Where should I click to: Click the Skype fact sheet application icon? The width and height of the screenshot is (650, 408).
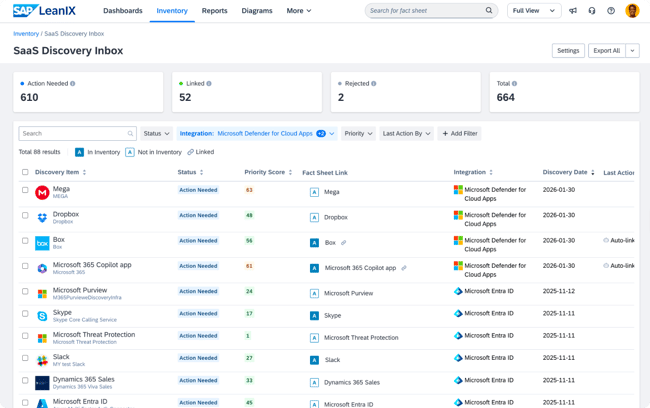(x=315, y=316)
